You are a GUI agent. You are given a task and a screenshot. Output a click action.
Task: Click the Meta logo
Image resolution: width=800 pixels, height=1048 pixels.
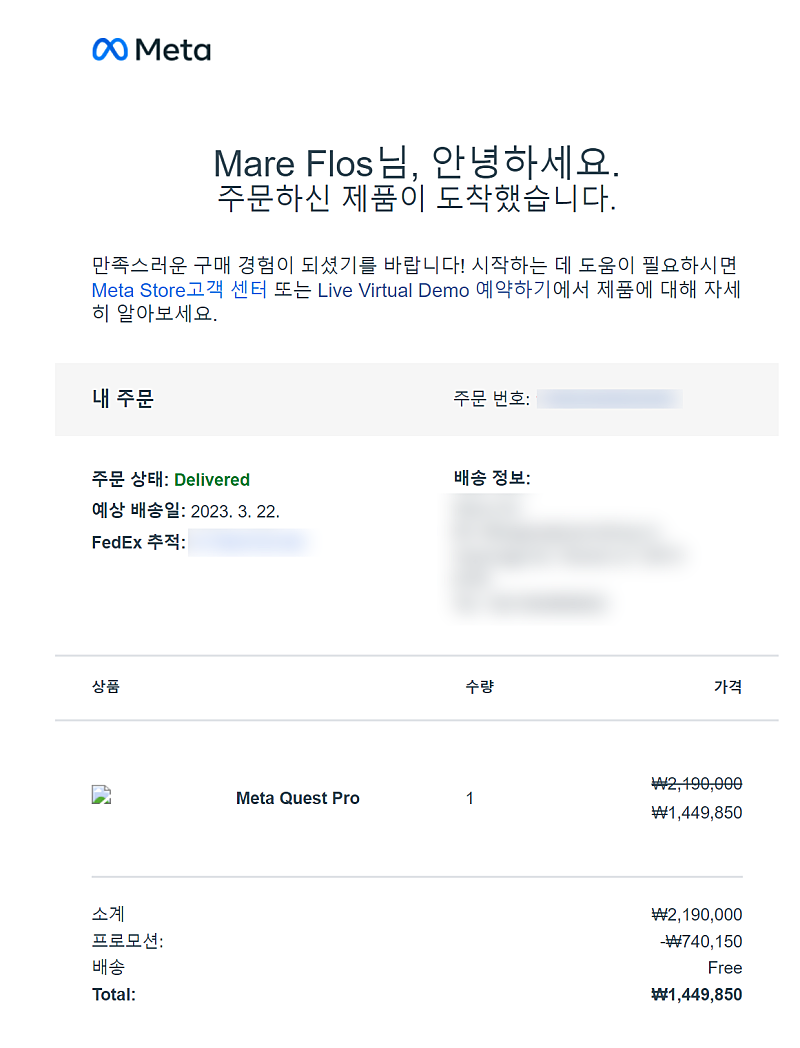[x=151, y=49]
